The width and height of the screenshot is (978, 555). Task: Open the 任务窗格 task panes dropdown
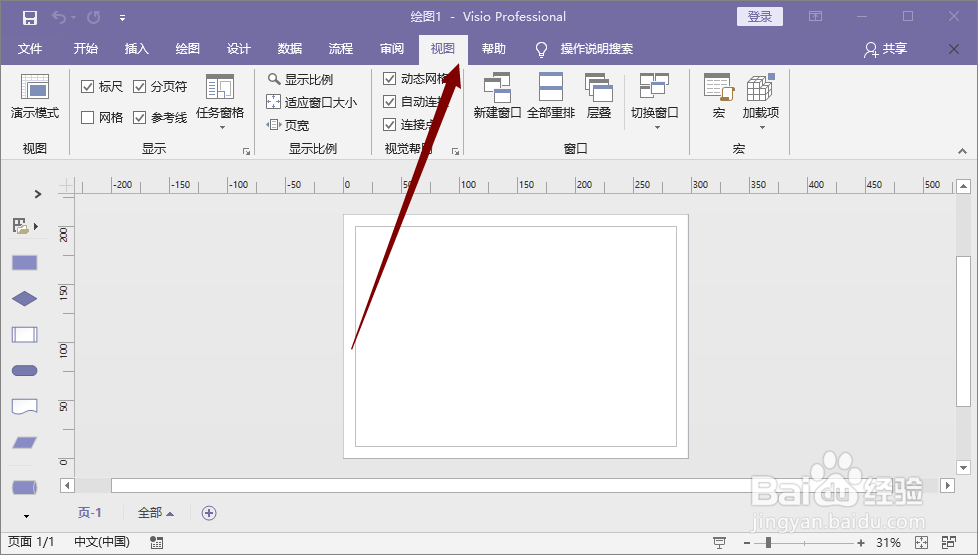point(220,102)
